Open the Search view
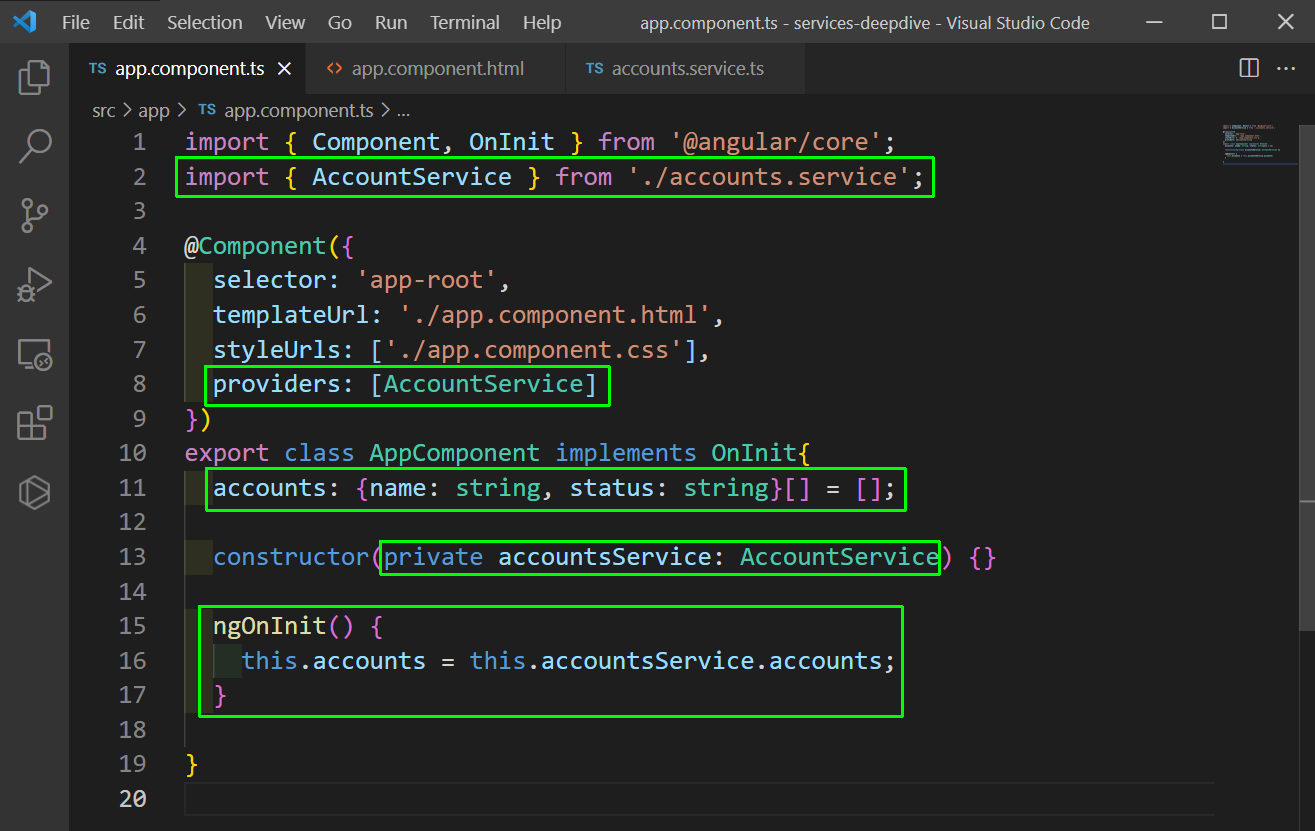 [35, 146]
